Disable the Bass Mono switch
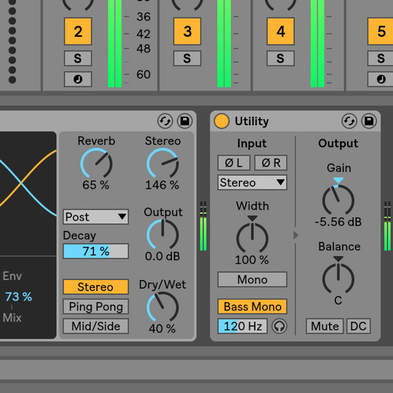The width and height of the screenshot is (393, 393). 252,307
